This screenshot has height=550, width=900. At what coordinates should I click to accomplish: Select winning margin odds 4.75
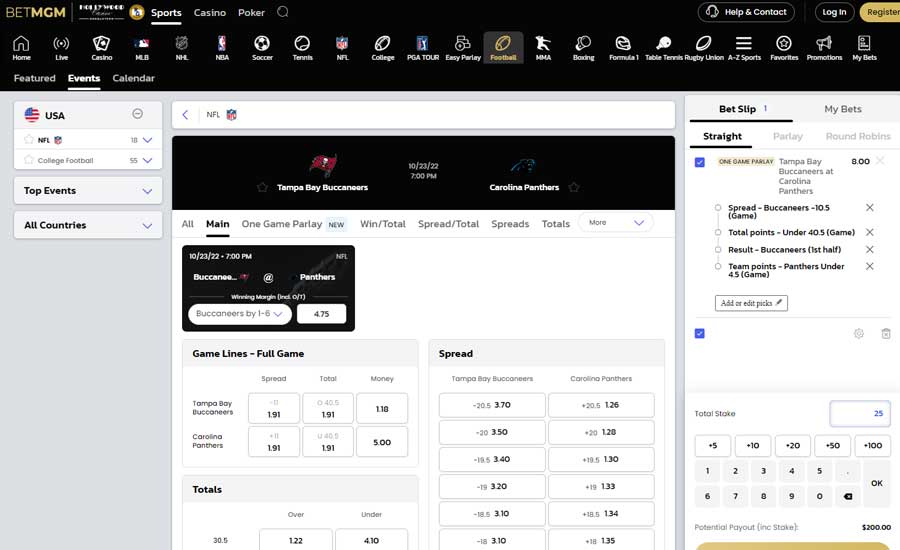click(x=321, y=314)
